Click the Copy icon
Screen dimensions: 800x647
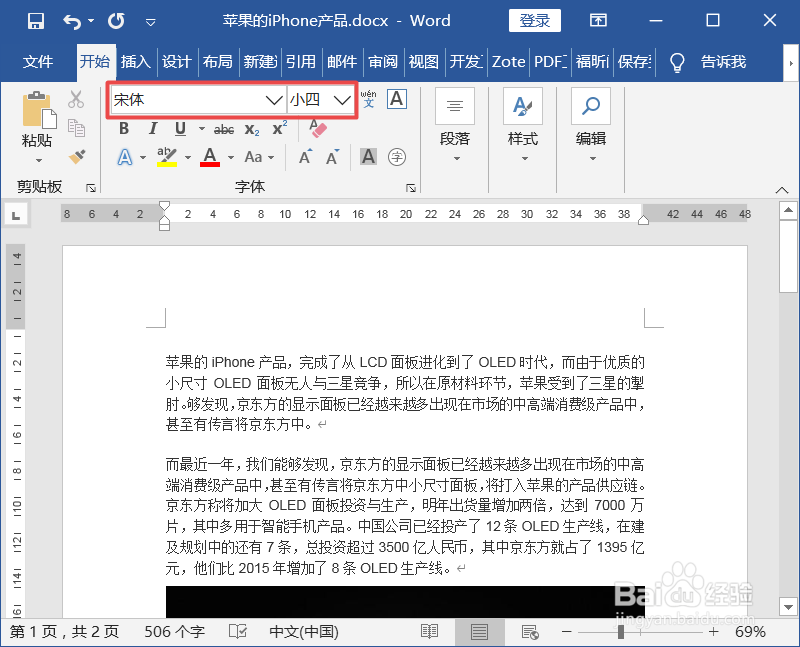point(76,128)
